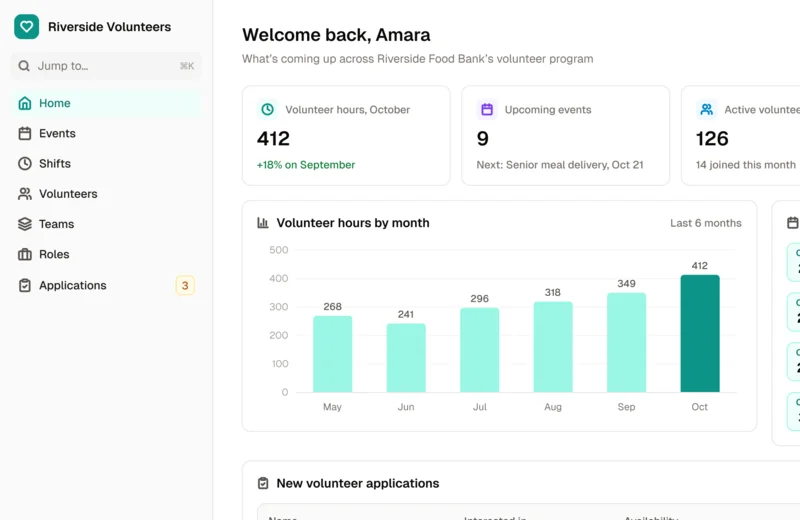Click the Shifts clock icon
The width and height of the screenshot is (800, 520).
click(x=24, y=163)
